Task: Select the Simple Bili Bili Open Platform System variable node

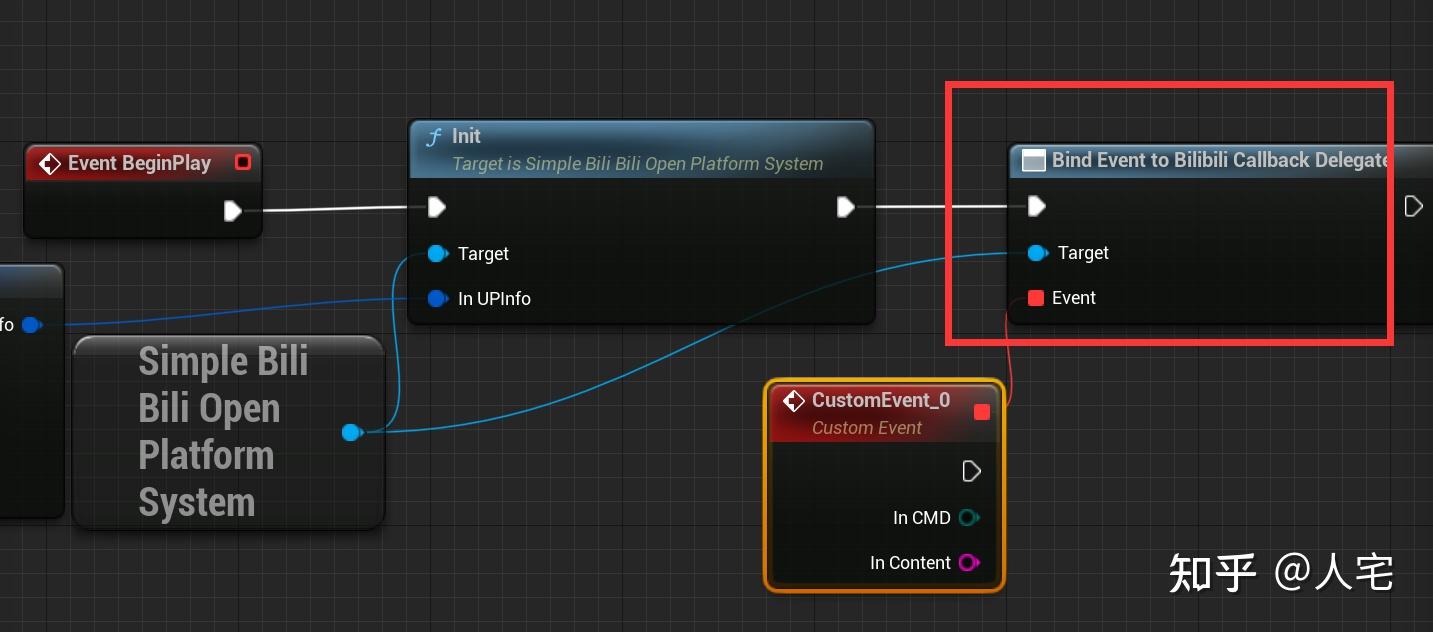Action: pyautogui.click(x=228, y=431)
